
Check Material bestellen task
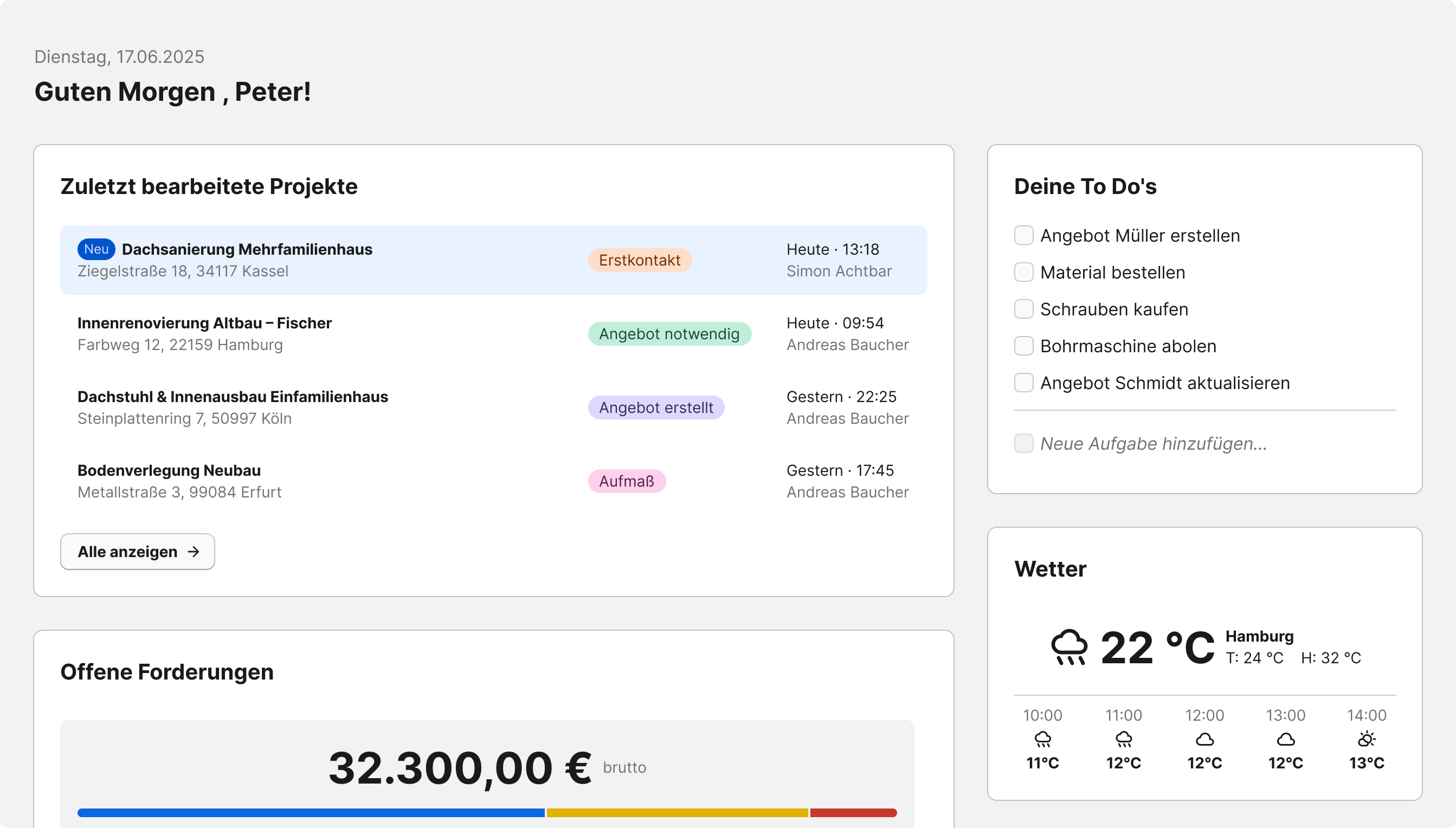pyautogui.click(x=1024, y=273)
